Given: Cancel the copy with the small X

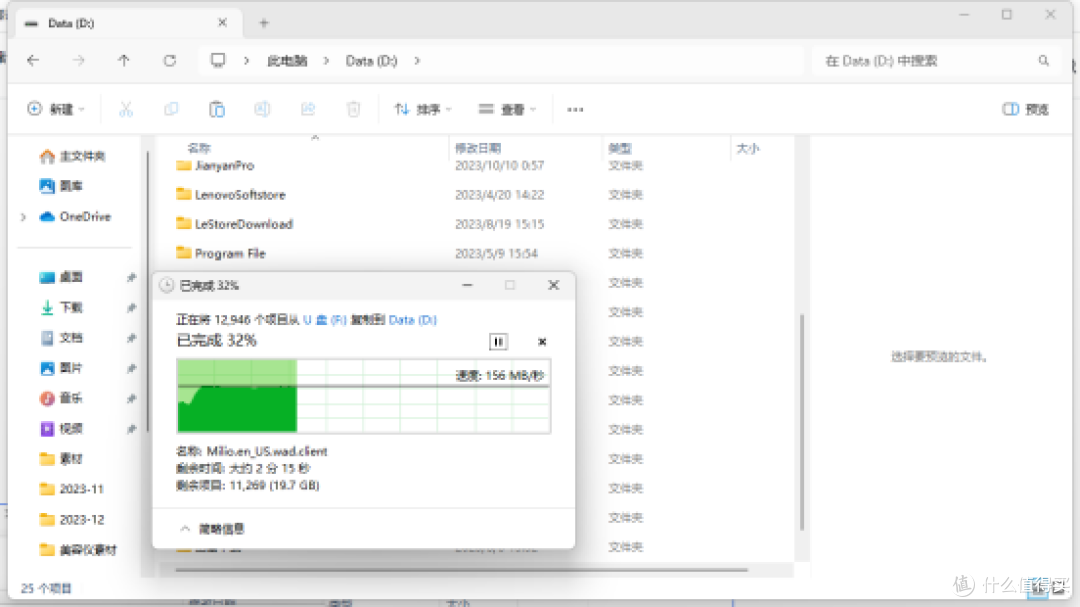Looking at the screenshot, I should pos(542,342).
